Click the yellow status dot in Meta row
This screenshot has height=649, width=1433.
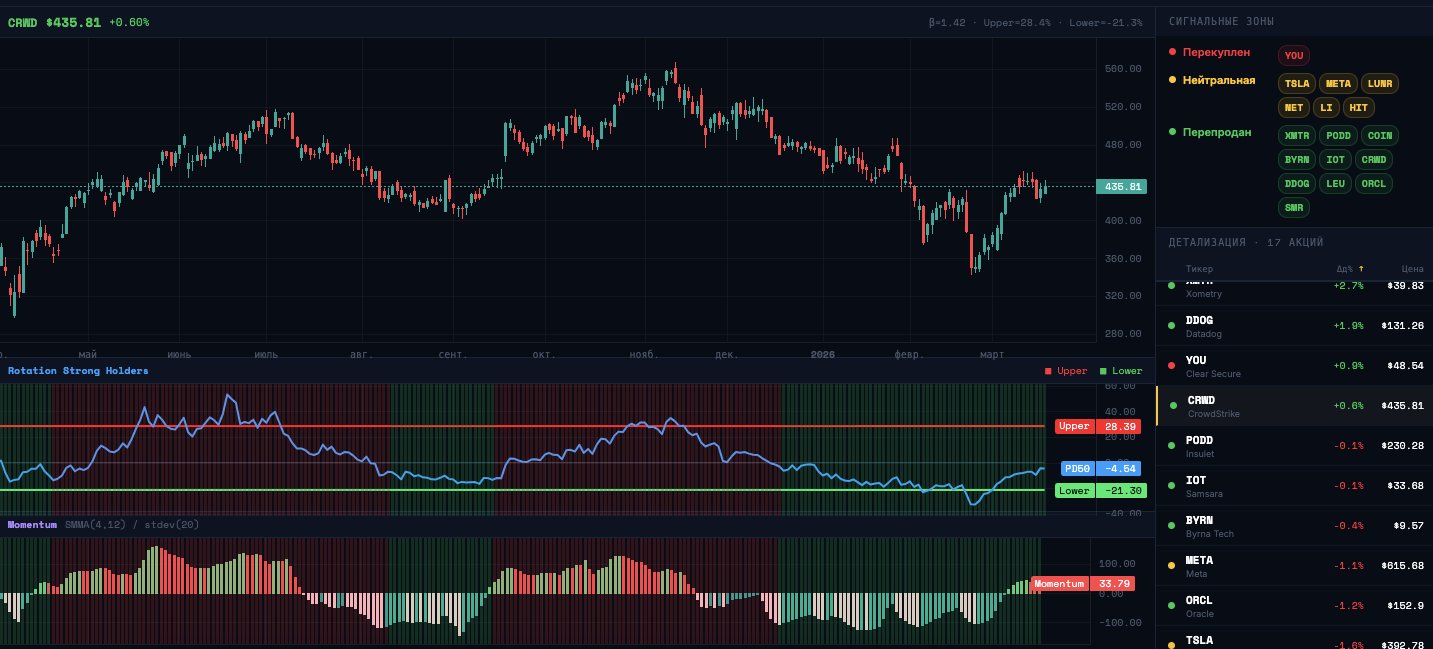pyautogui.click(x=1171, y=566)
